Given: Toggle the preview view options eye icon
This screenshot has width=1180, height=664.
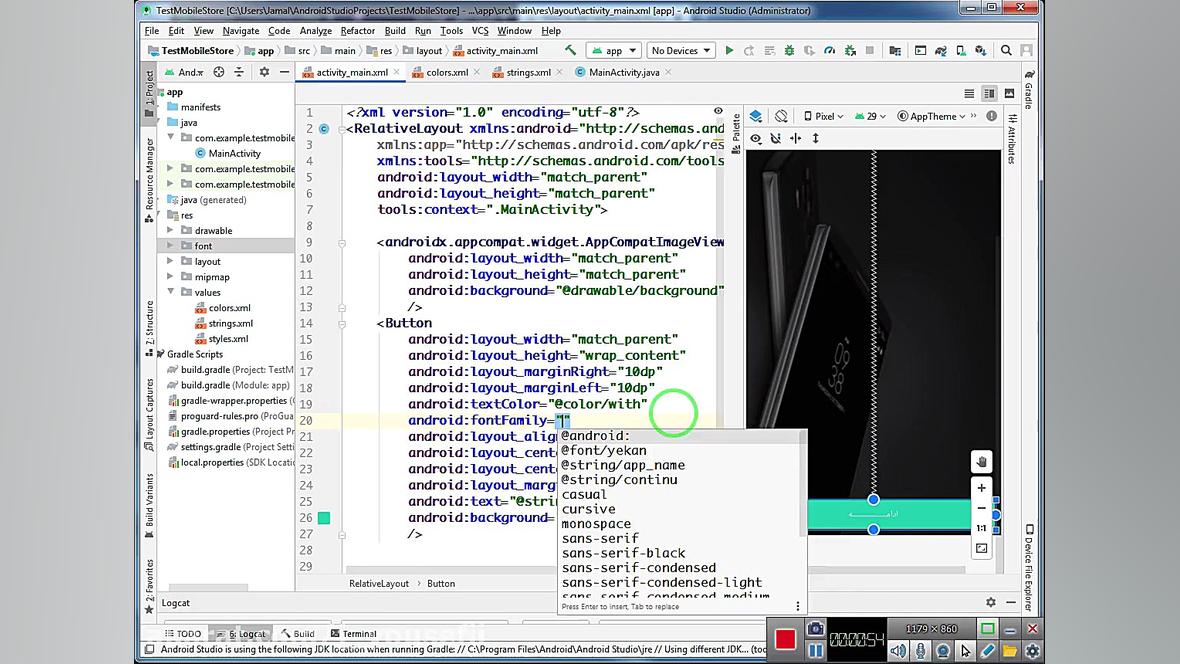Looking at the screenshot, I should pos(756,138).
